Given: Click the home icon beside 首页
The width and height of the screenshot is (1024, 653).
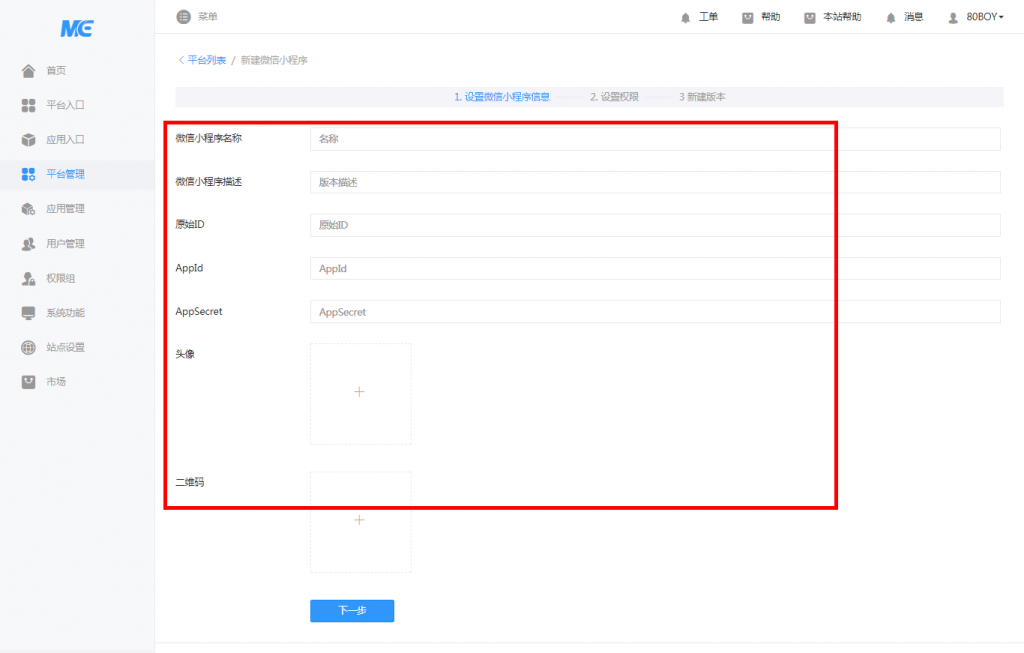Looking at the screenshot, I should (x=28, y=71).
